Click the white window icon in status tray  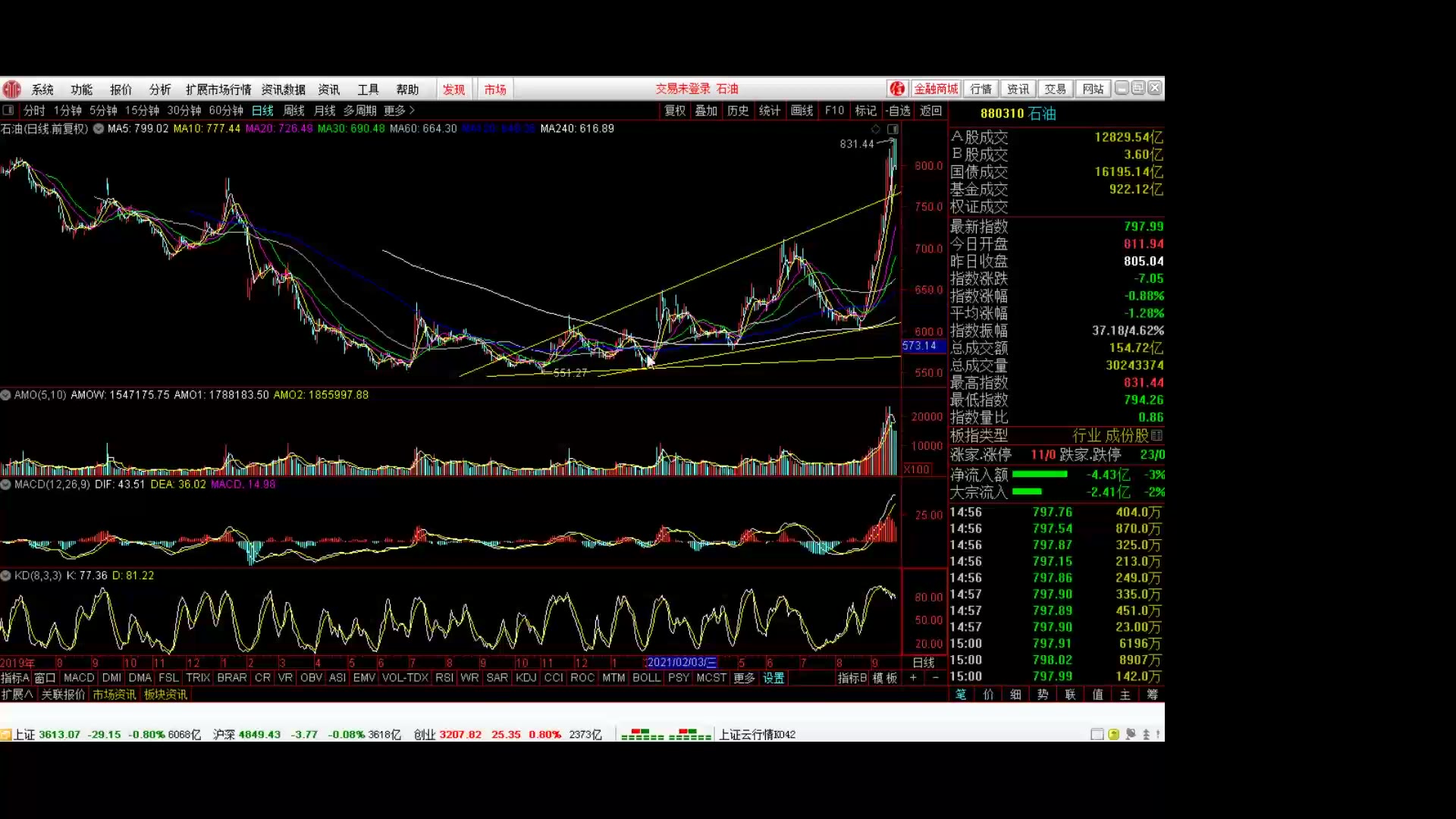pyautogui.click(x=1097, y=735)
